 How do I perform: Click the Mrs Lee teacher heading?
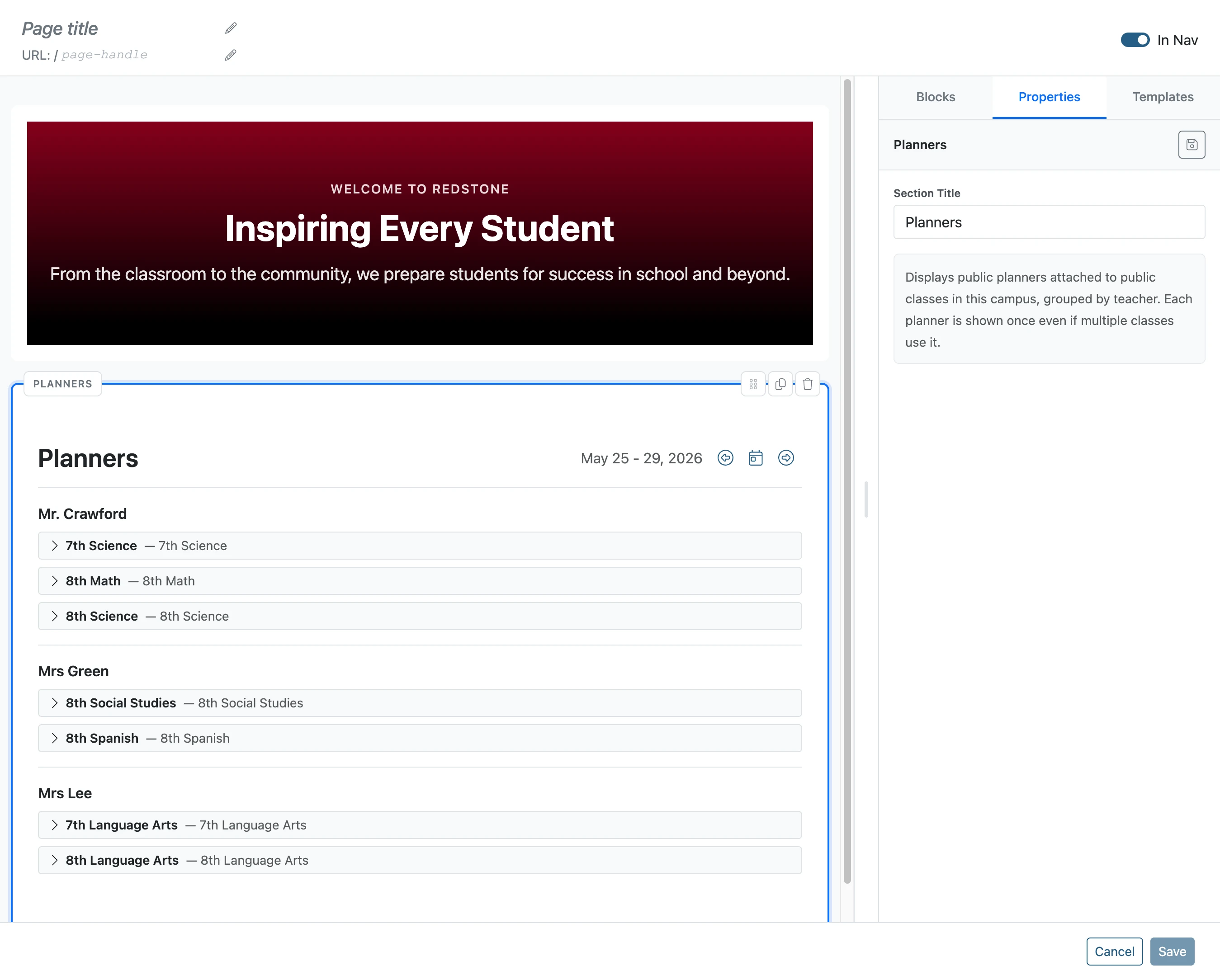point(65,793)
